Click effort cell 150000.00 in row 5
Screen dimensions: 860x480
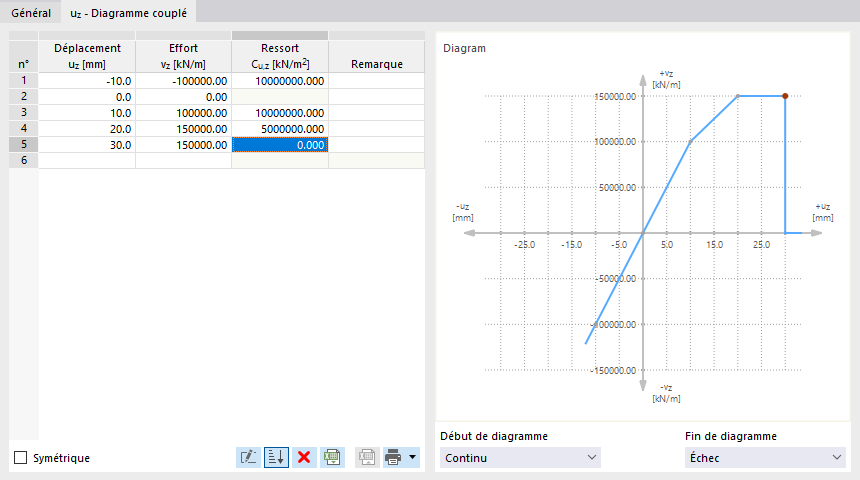point(184,145)
